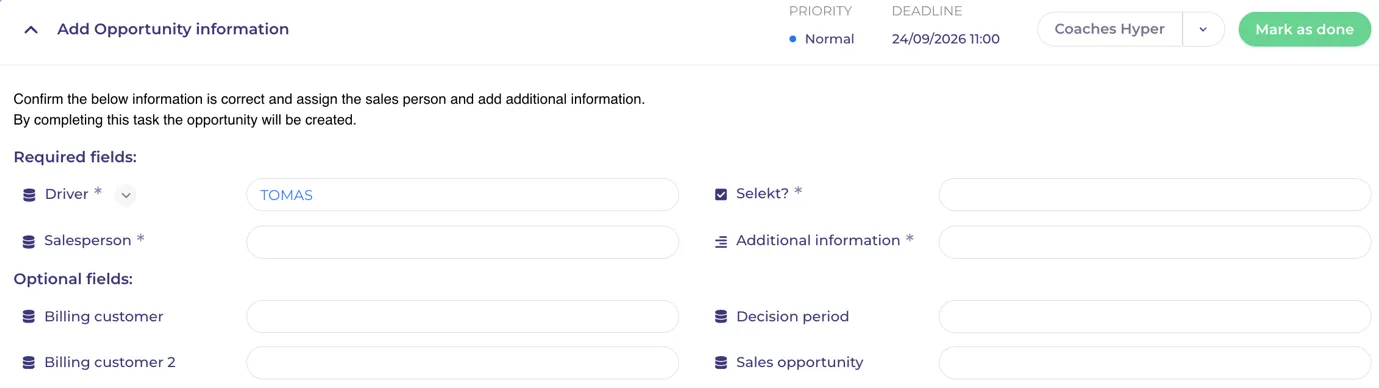Click the Salesperson field label
Screen dimensions: 1379x388
[88, 240]
